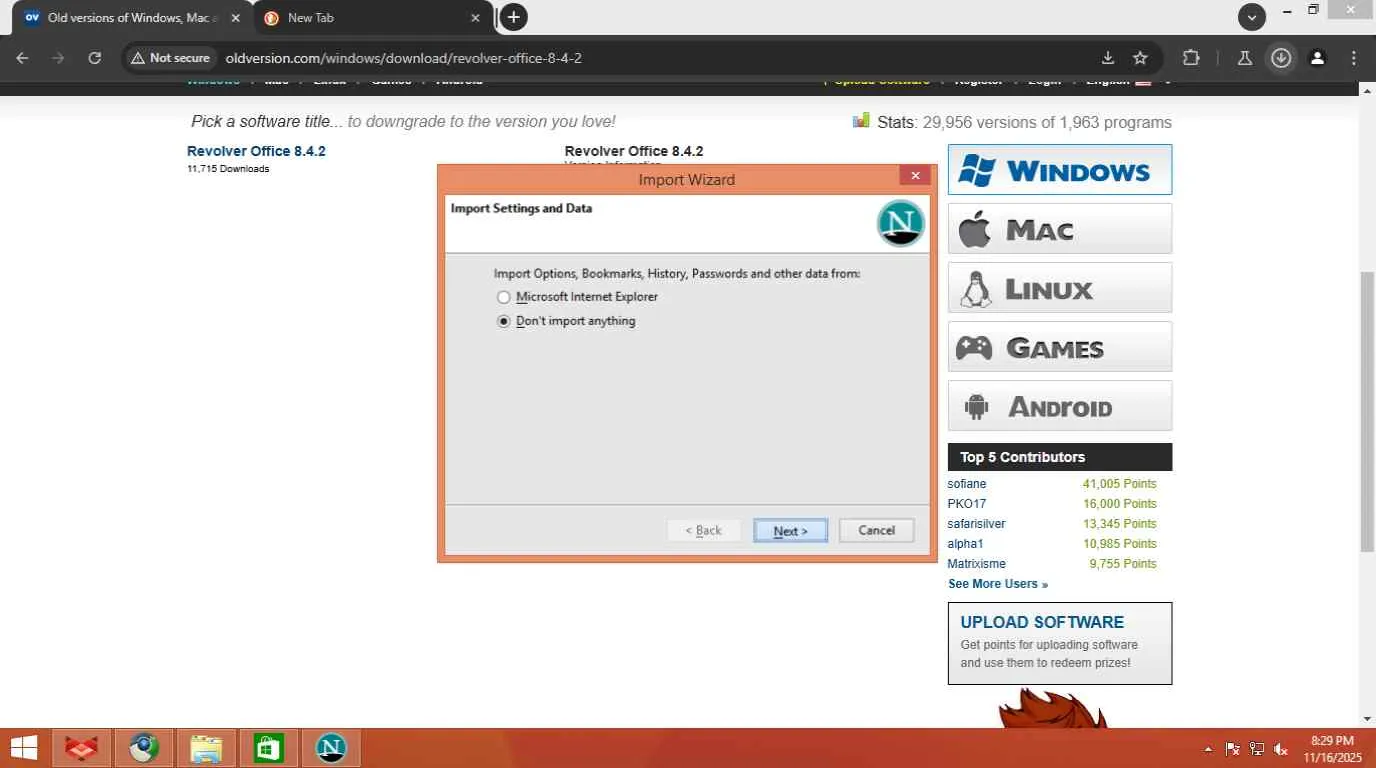Close the New Tab tab

point(476,18)
